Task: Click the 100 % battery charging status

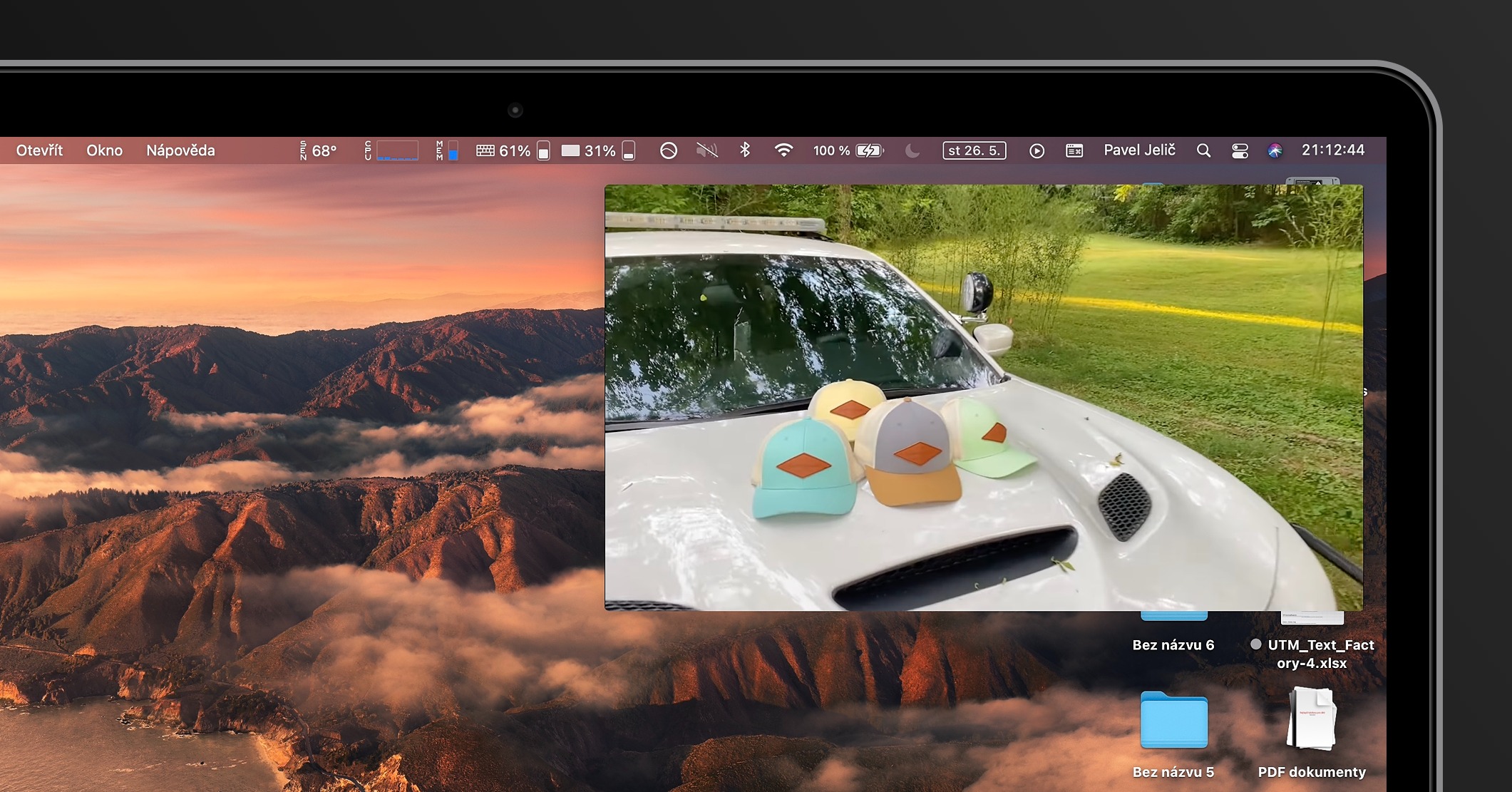Action: [x=848, y=150]
